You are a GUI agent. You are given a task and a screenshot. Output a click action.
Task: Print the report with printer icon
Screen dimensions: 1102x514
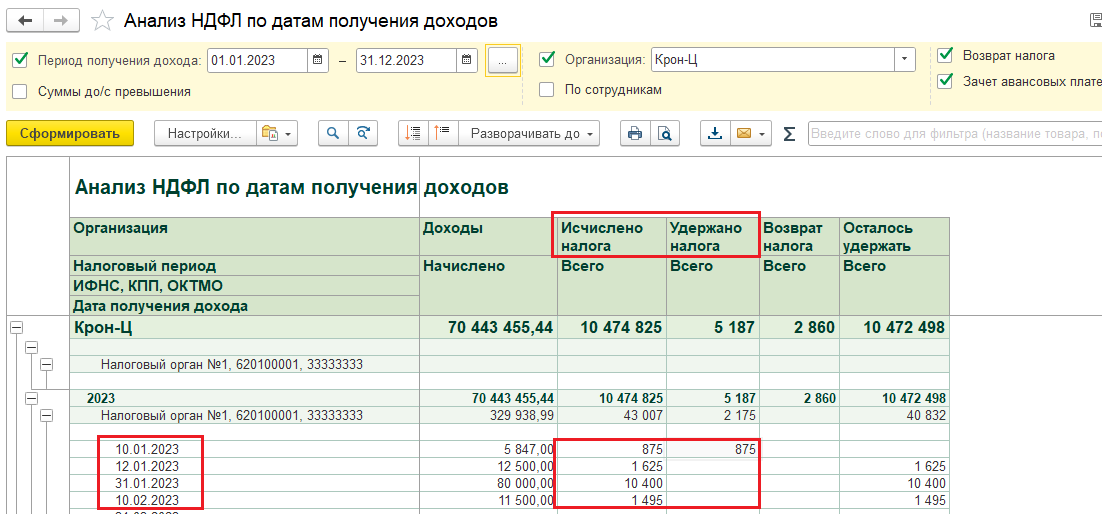point(635,133)
